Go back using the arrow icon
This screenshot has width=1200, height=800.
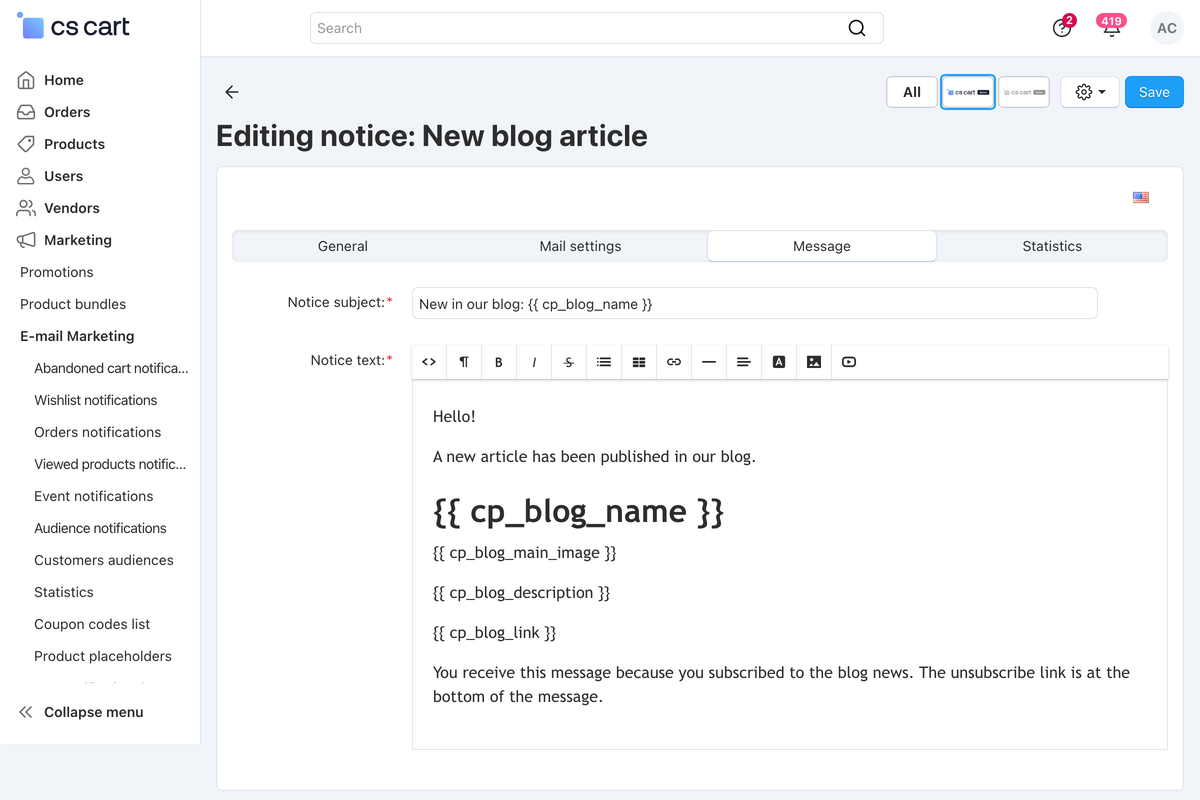click(x=232, y=92)
